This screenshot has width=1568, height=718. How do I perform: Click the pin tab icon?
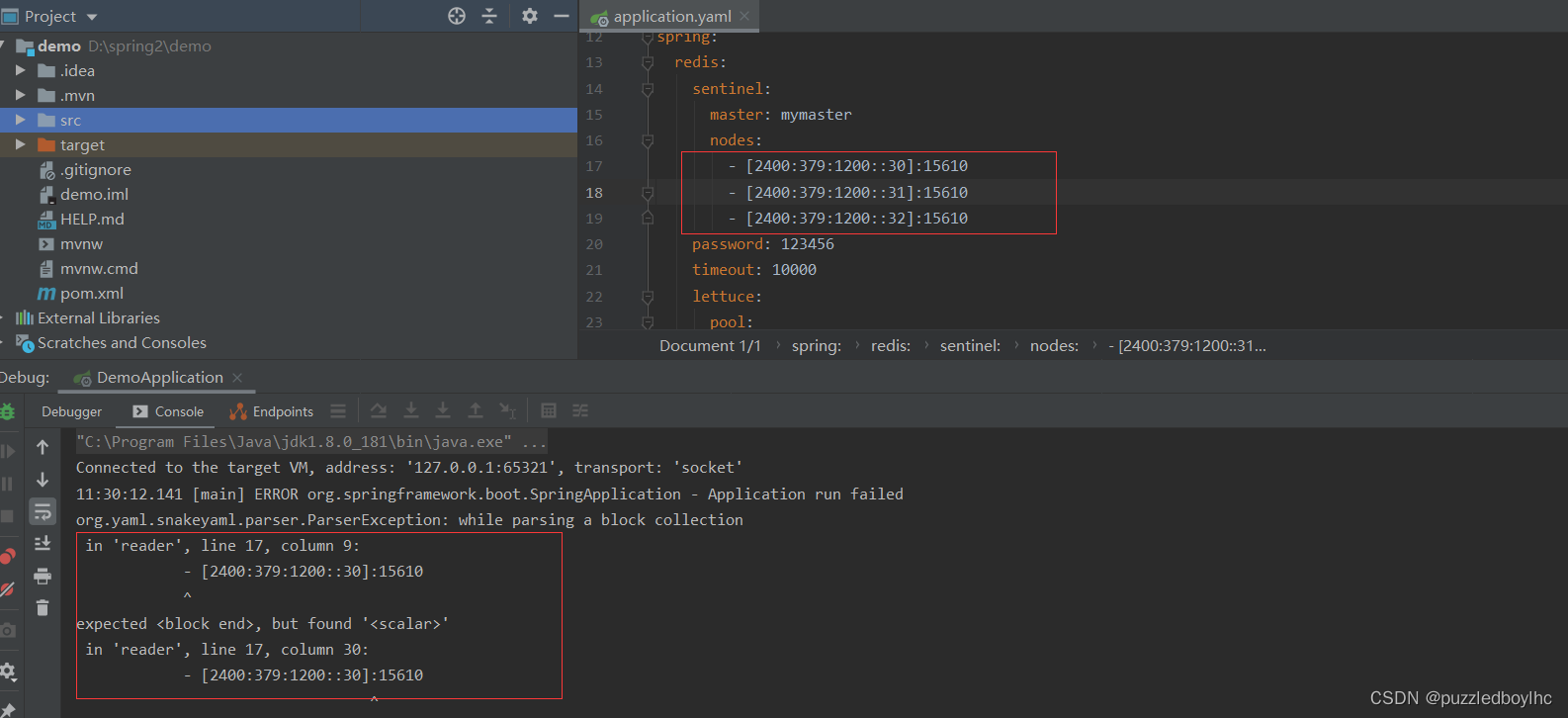pos(7,708)
